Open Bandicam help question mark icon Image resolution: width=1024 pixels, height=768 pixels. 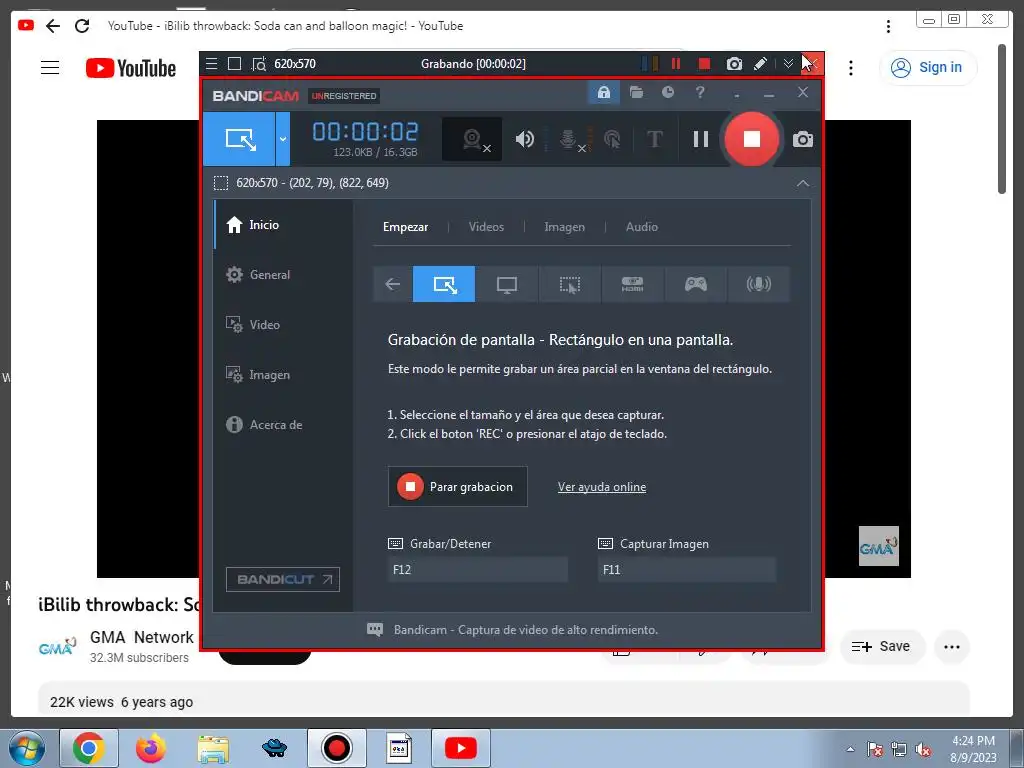700,92
